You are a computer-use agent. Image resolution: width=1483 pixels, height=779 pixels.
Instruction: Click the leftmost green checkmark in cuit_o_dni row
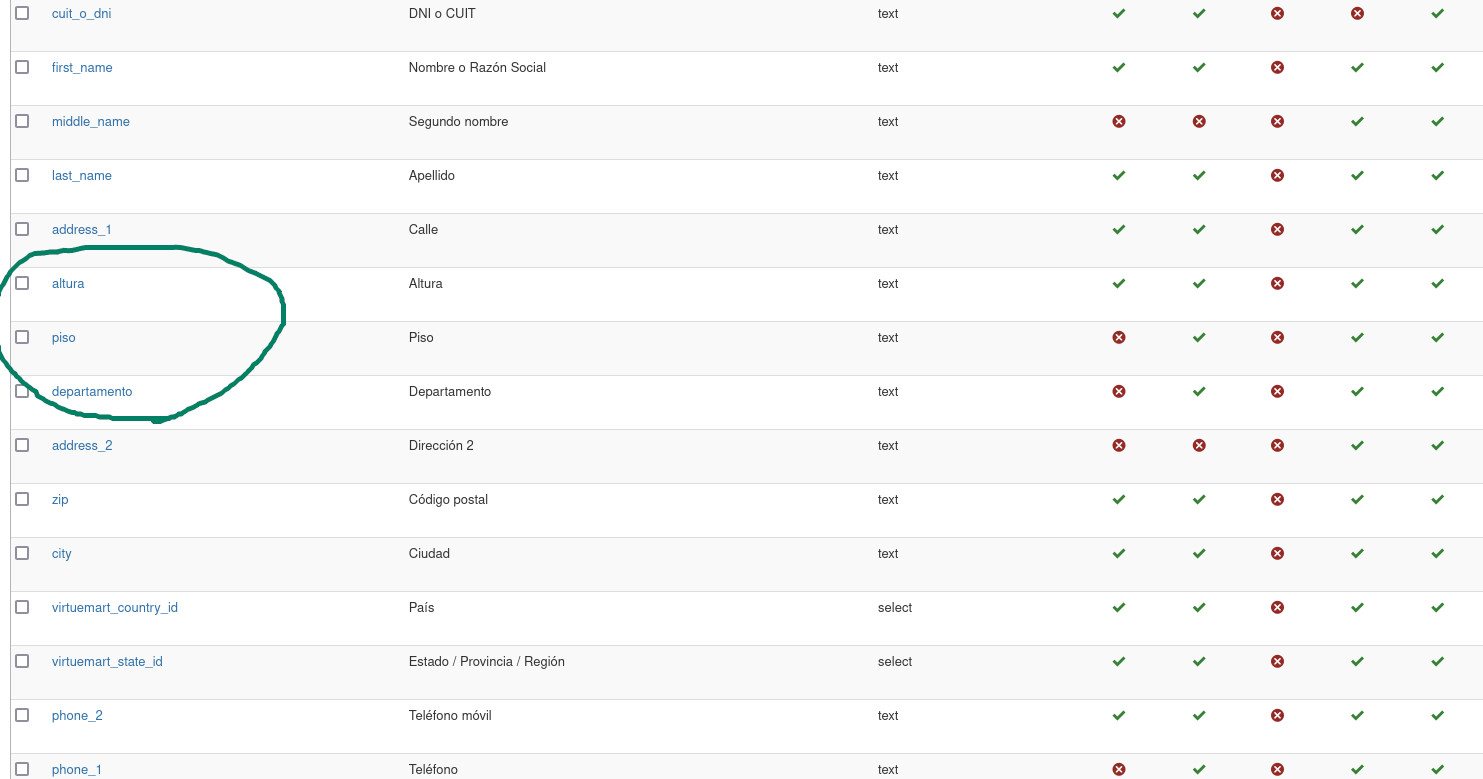(1119, 13)
